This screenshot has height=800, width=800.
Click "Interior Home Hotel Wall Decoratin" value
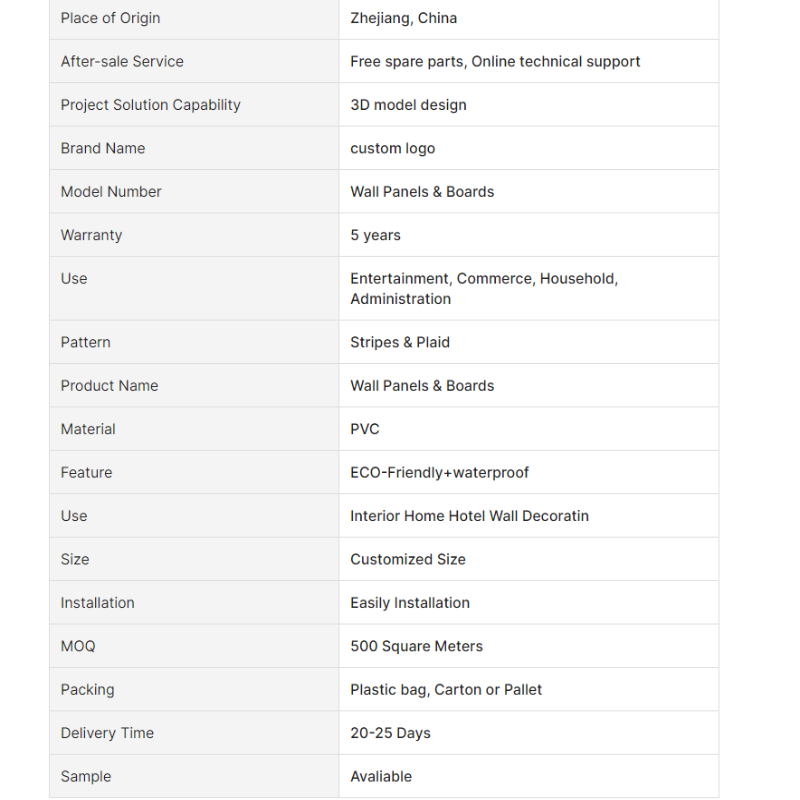tap(469, 516)
